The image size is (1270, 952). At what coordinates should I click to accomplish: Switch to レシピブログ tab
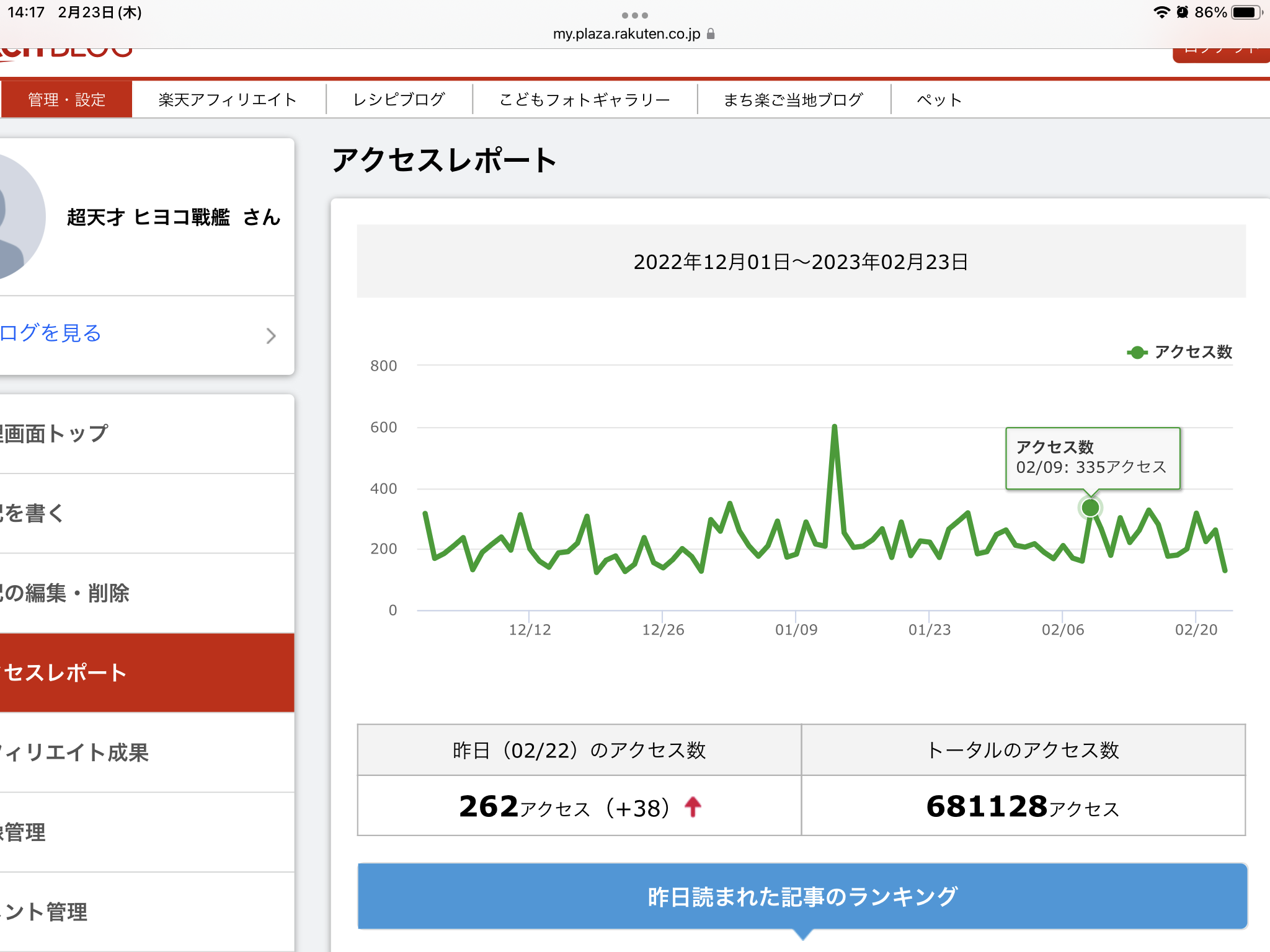399,100
